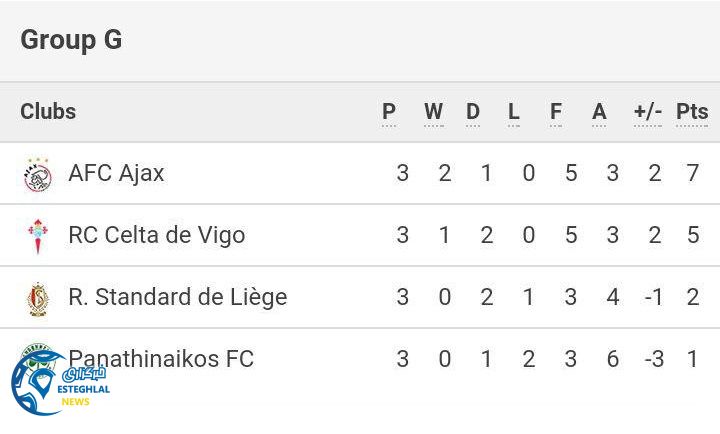Click the RC Celta de Vigo crest
The height and width of the screenshot is (434, 720).
(x=37, y=236)
